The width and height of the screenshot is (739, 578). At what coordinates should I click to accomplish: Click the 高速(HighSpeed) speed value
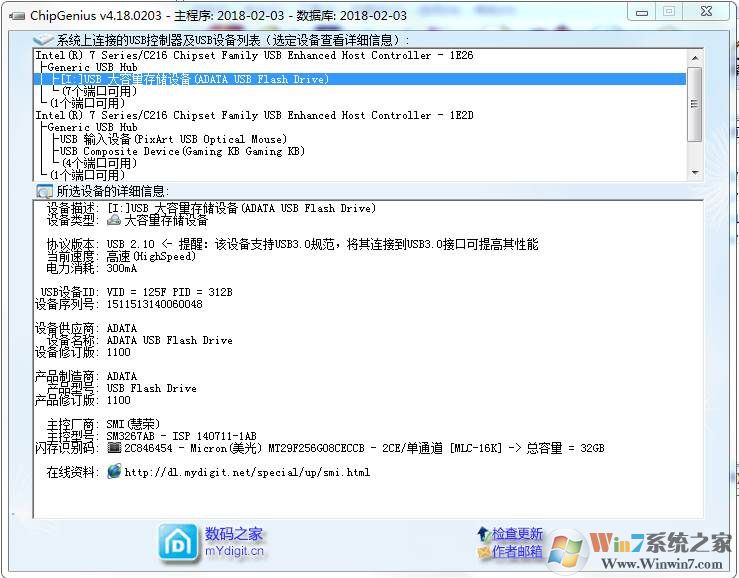(151, 256)
